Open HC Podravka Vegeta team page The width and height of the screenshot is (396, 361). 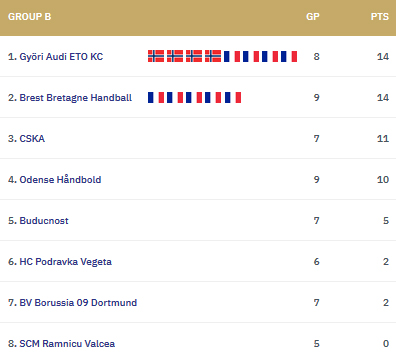[66, 262]
